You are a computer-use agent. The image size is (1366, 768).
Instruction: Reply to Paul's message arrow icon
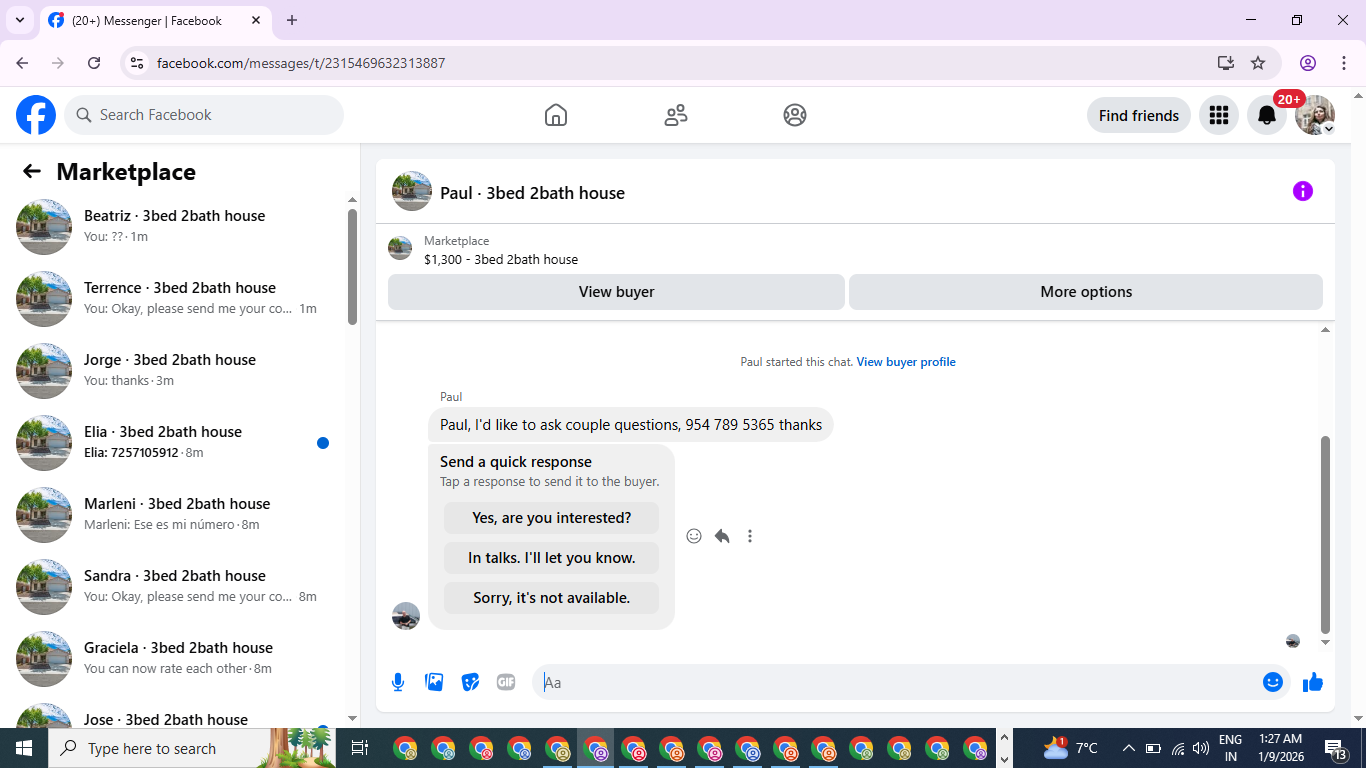pos(722,536)
